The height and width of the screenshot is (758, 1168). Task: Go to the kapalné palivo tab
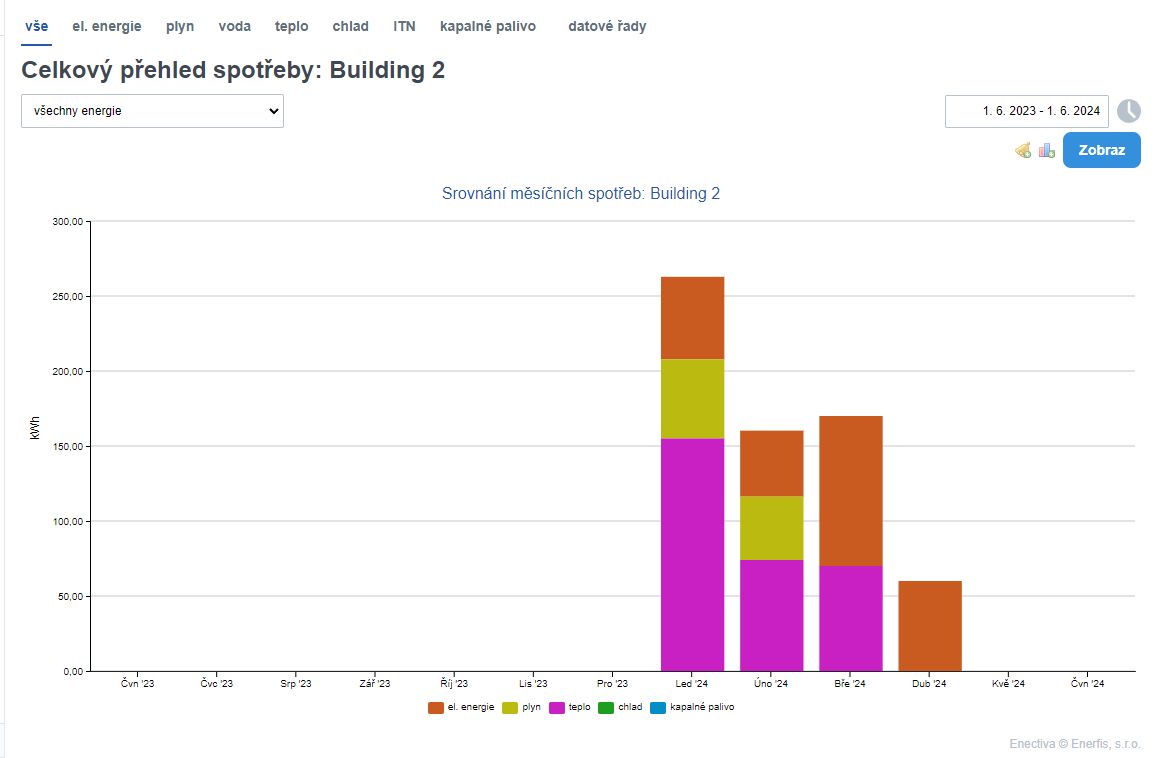[487, 26]
